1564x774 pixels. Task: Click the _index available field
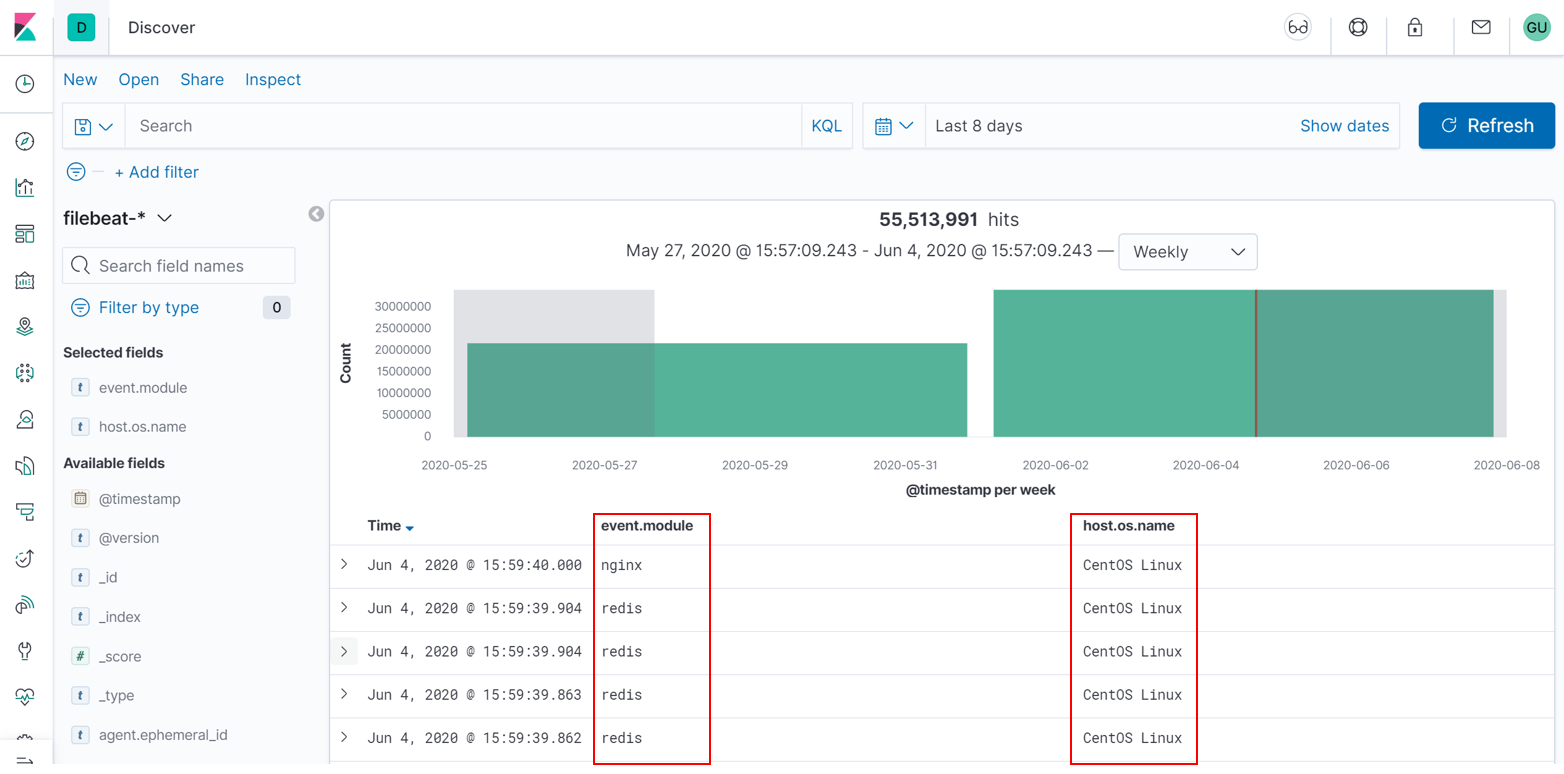[120, 617]
